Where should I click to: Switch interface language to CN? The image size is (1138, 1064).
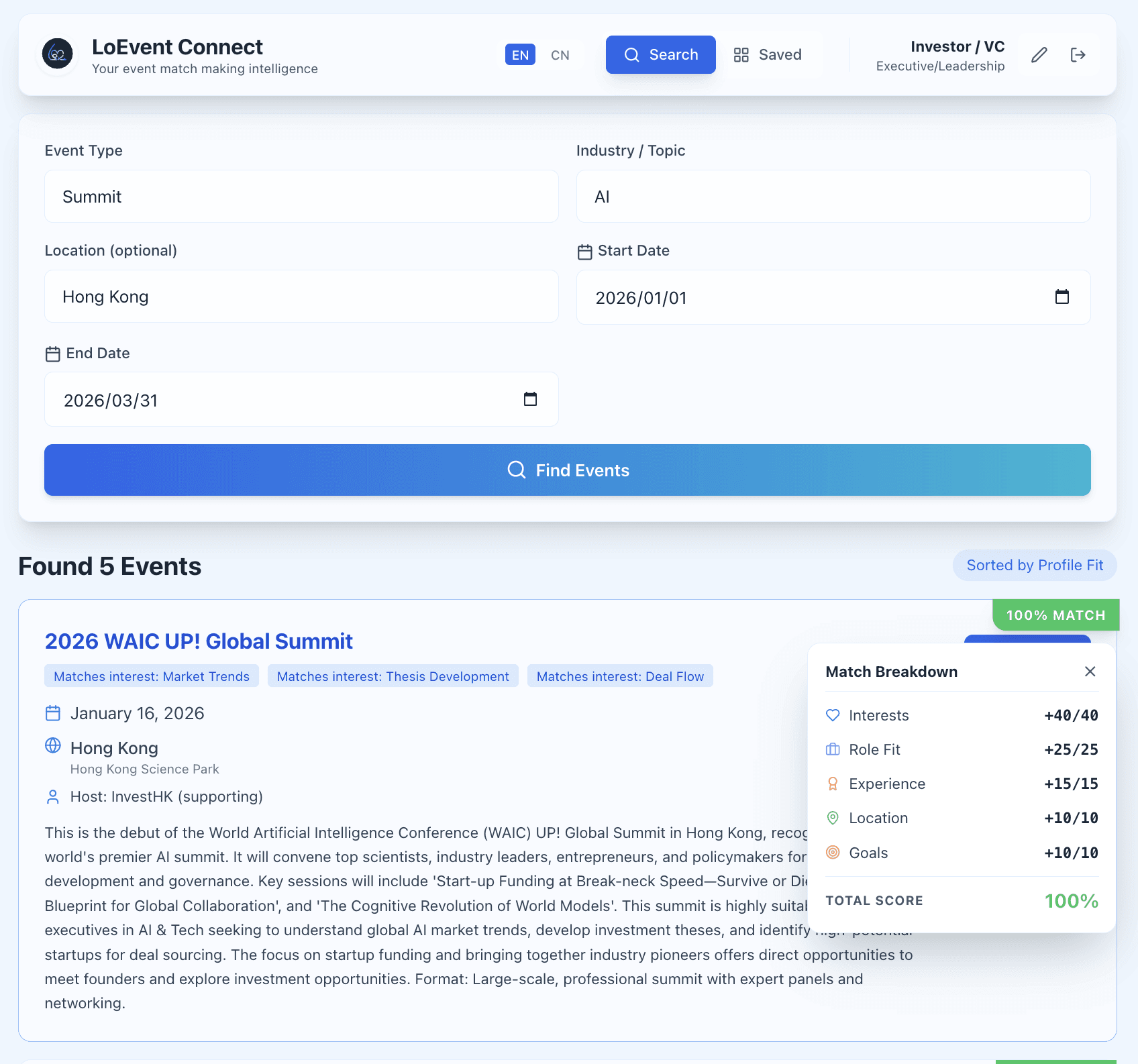coord(560,54)
